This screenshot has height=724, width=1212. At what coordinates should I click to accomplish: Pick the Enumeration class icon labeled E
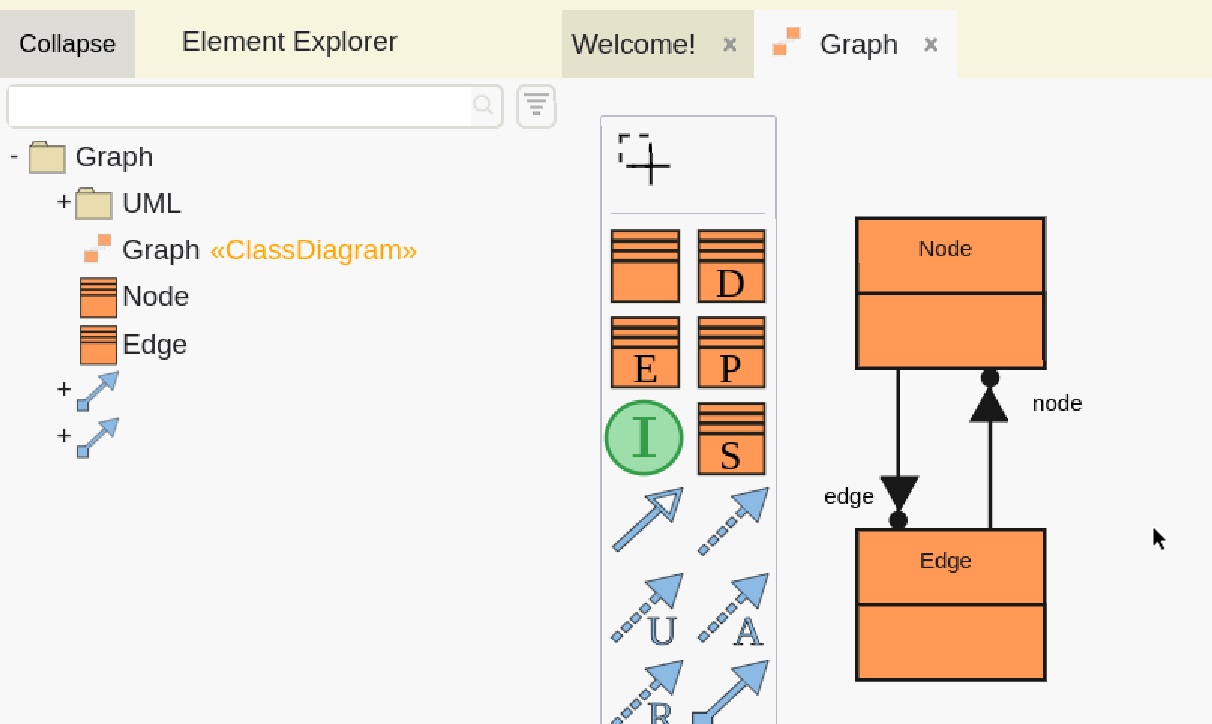pyautogui.click(x=645, y=352)
